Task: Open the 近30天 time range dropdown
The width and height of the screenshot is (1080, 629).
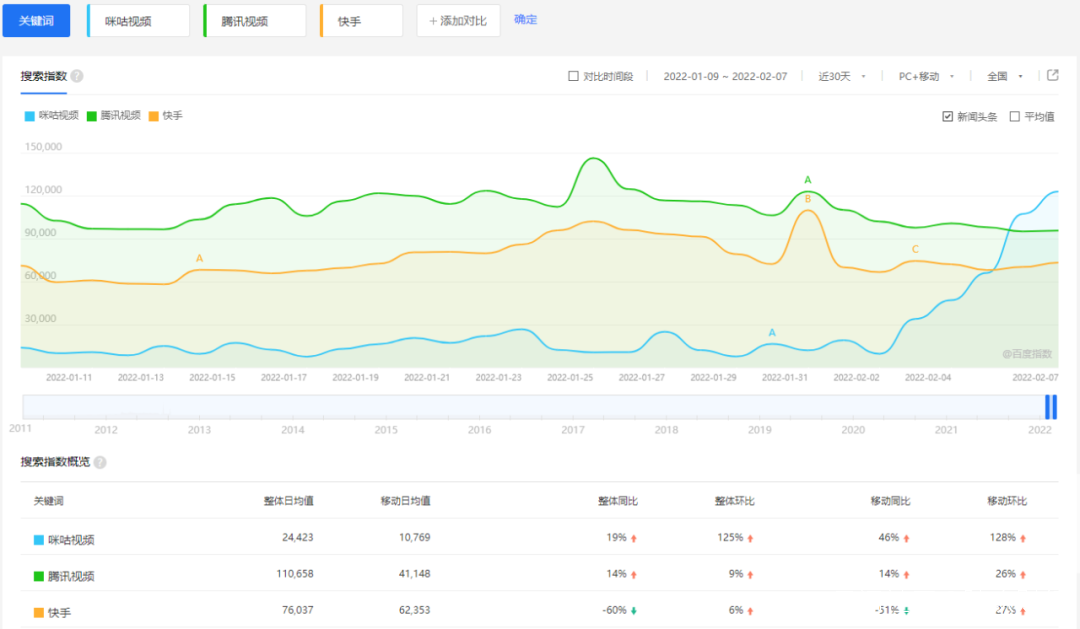Action: pyautogui.click(x=842, y=76)
